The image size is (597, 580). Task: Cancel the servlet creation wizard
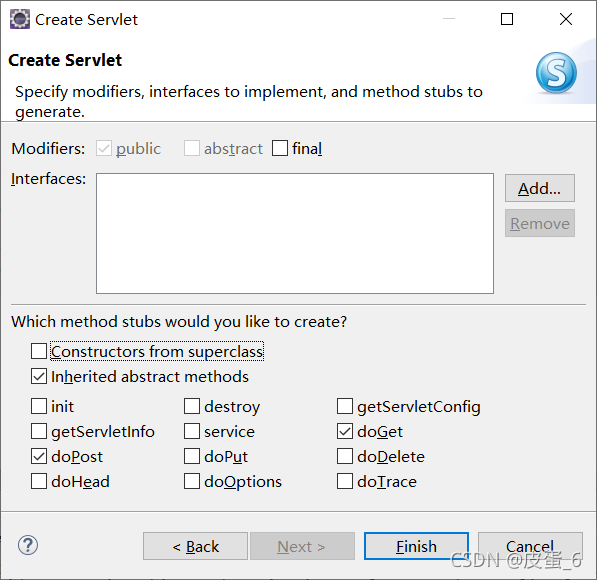pos(530,546)
